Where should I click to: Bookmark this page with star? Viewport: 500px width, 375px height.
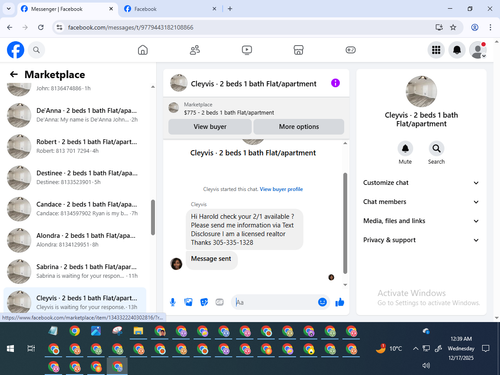453,27
